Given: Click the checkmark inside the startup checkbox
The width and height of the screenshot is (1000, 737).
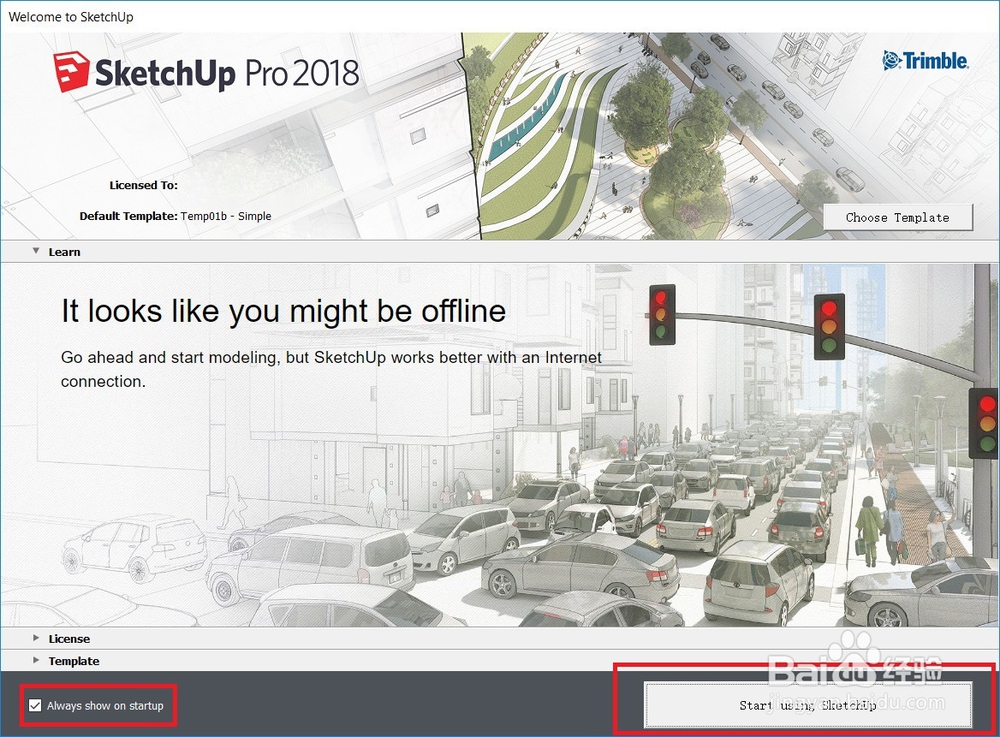Looking at the screenshot, I should 36,705.
